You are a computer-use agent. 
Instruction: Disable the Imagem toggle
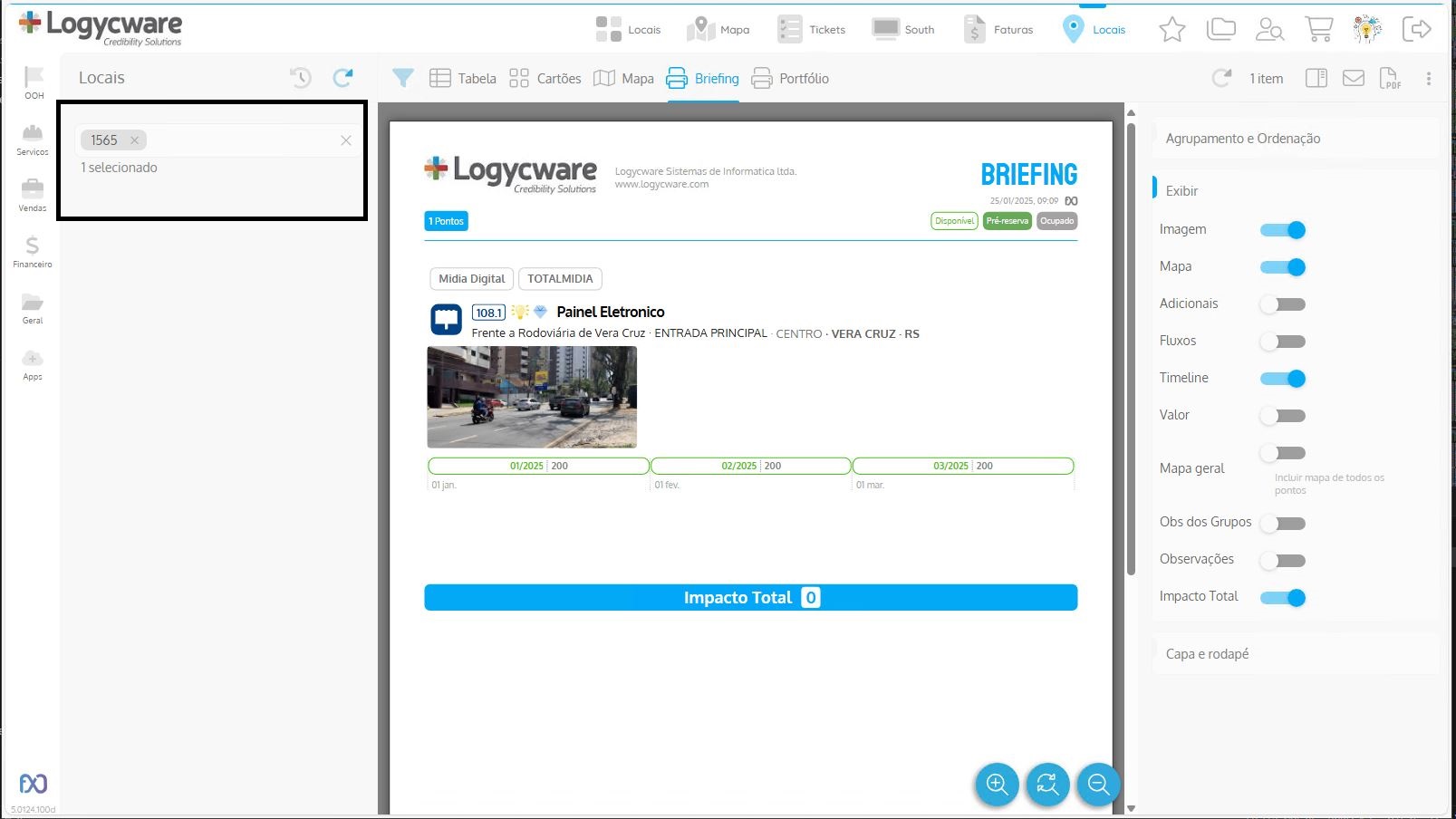click(x=1283, y=230)
